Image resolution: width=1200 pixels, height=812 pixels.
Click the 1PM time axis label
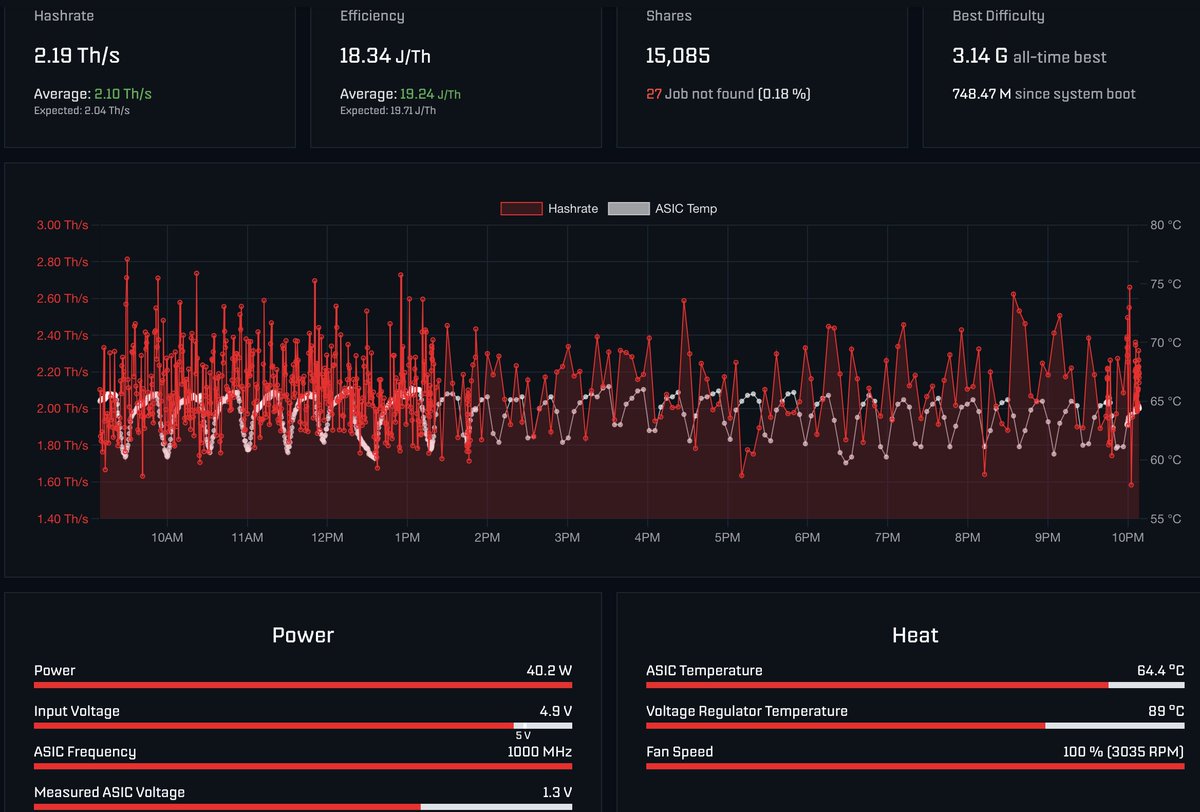pyautogui.click(x=406, y=538)
